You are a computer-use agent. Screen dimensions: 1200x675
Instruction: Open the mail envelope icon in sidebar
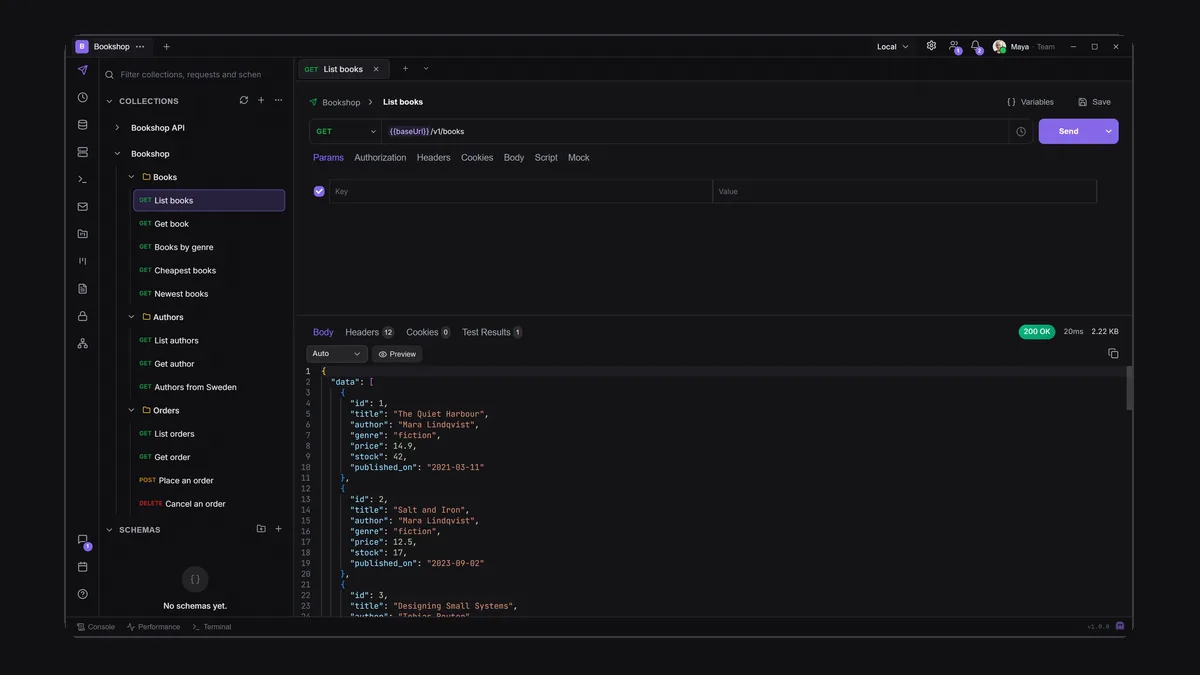(82, 207)
